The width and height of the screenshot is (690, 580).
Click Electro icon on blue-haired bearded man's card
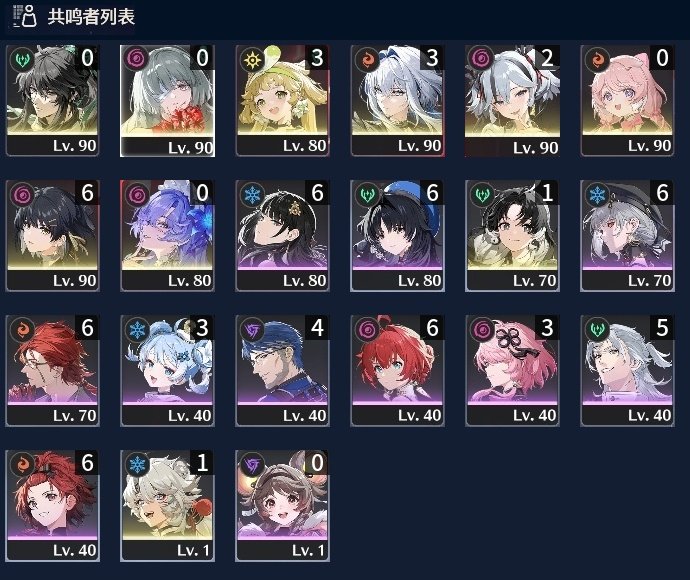click(x=253, y=329)
